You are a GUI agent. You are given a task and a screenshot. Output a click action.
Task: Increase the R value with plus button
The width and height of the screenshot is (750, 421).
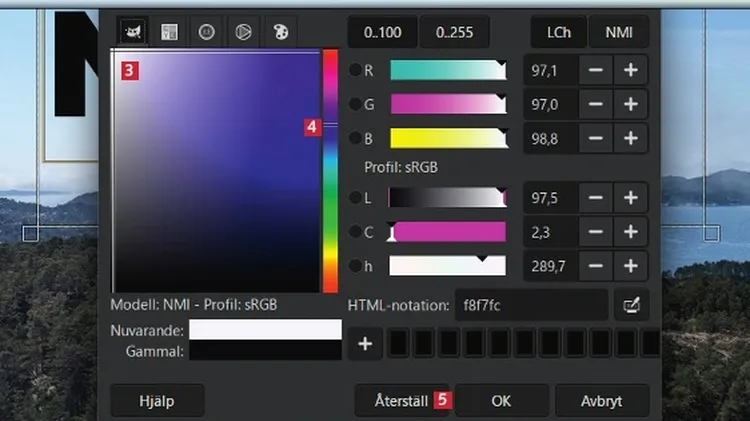click(x=630, y=71)
